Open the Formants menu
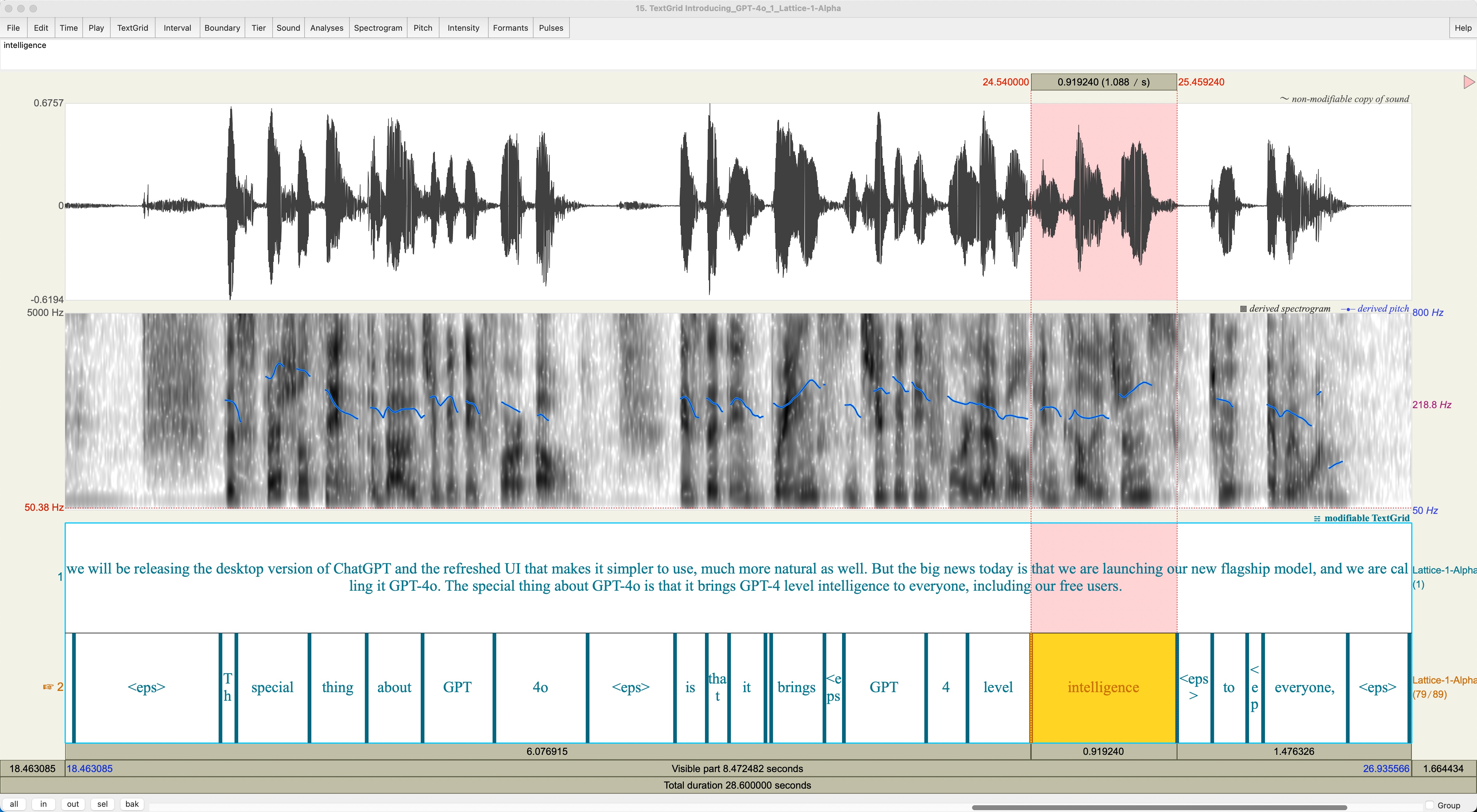The width and height of the screenshot is (1477, 812). click(510, 28)
